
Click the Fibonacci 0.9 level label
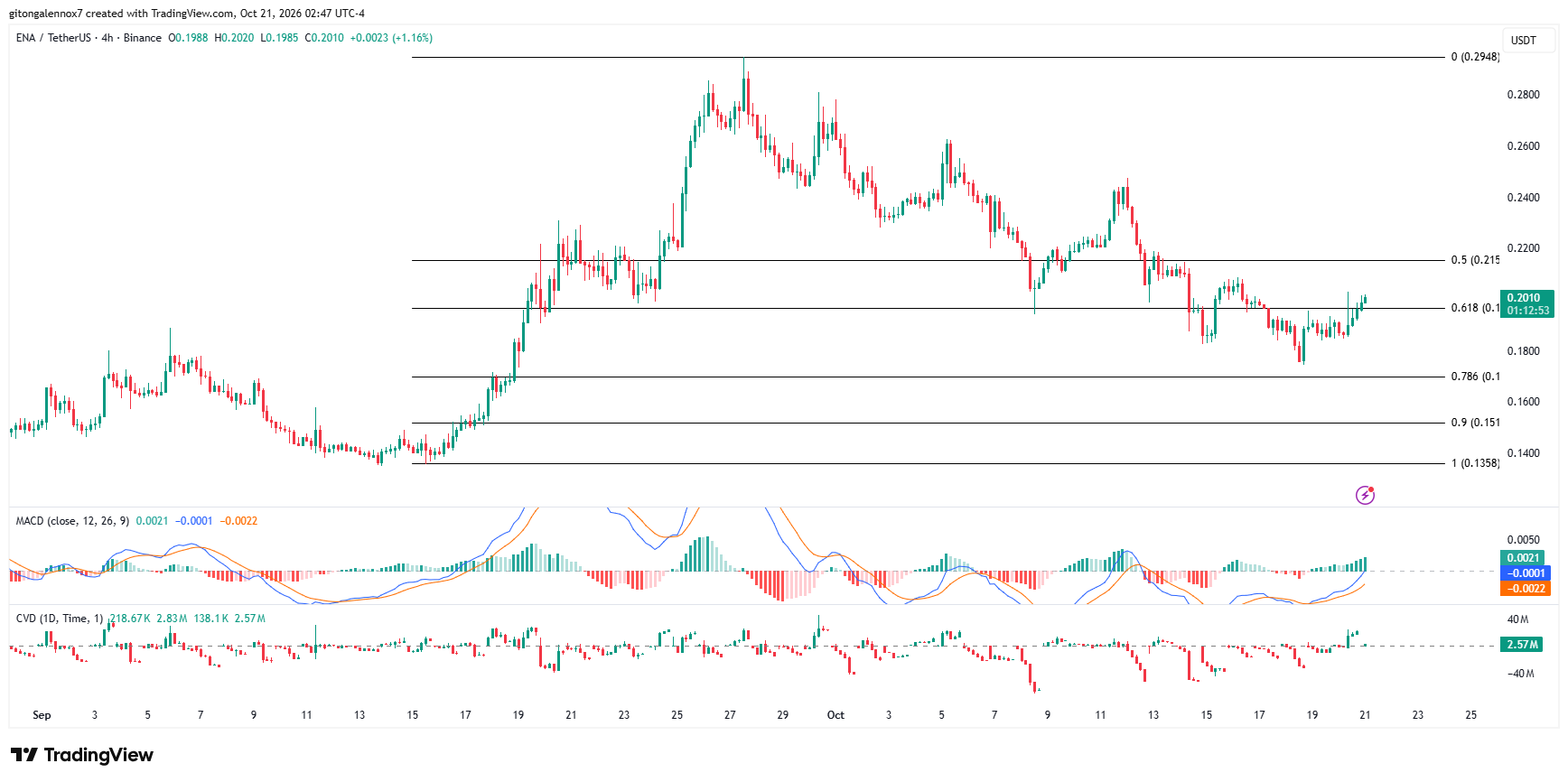pos(1475,423)
